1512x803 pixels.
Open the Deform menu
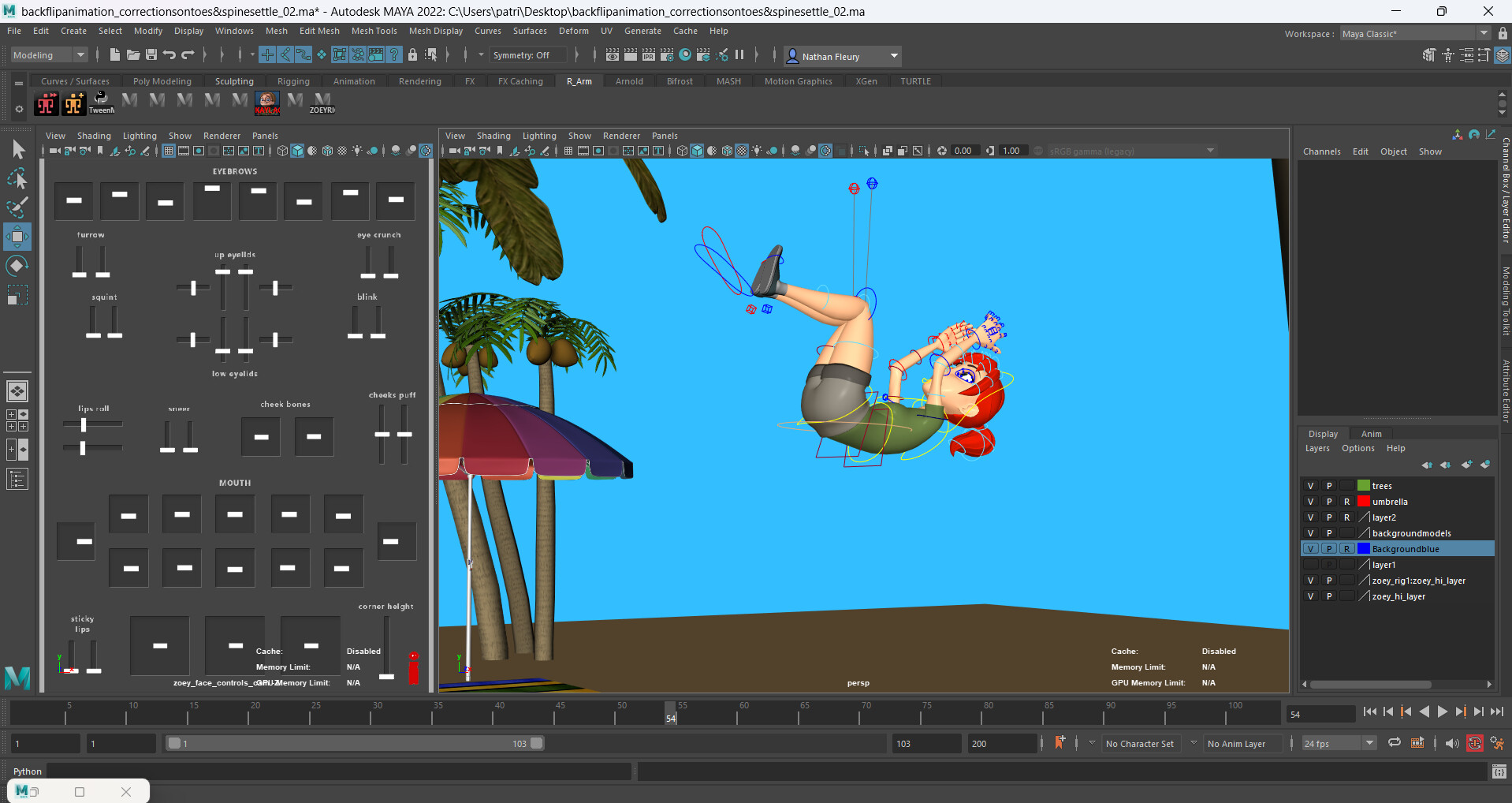click(x=573, y=31)
